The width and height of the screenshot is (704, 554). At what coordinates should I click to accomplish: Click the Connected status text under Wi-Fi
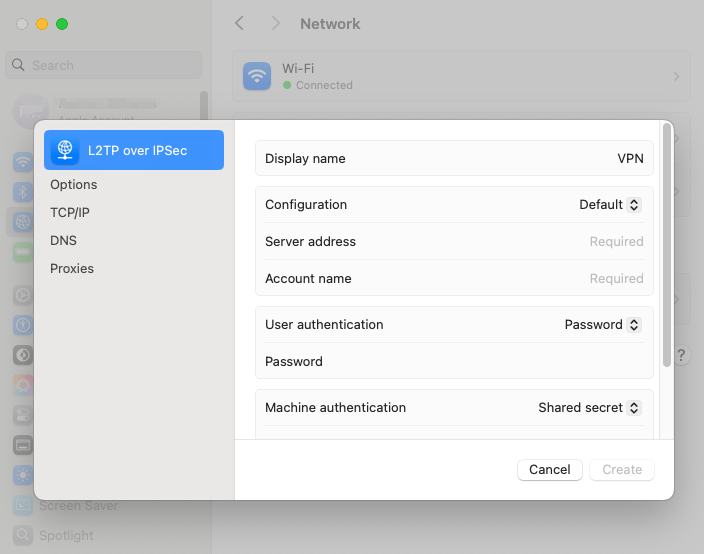click(324, 85)
